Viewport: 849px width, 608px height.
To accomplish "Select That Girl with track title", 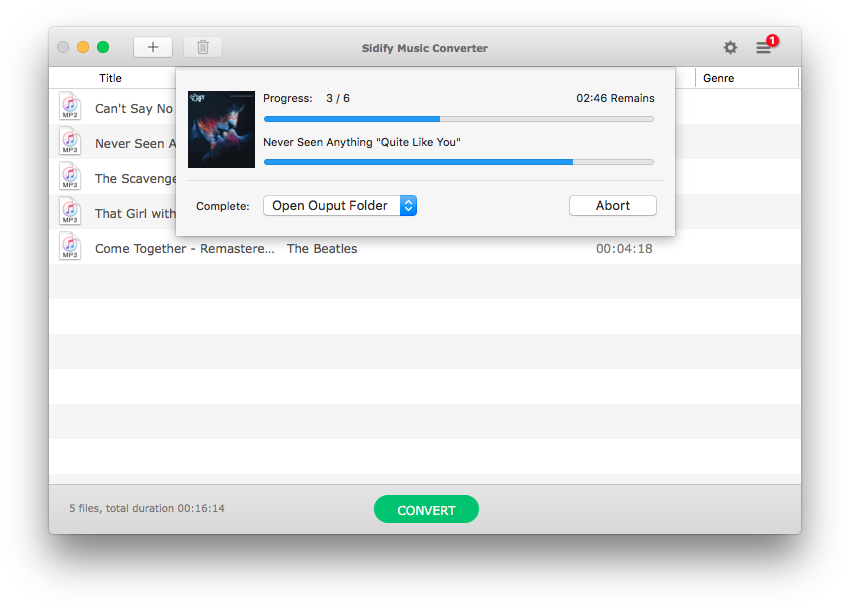I will 135,214.
